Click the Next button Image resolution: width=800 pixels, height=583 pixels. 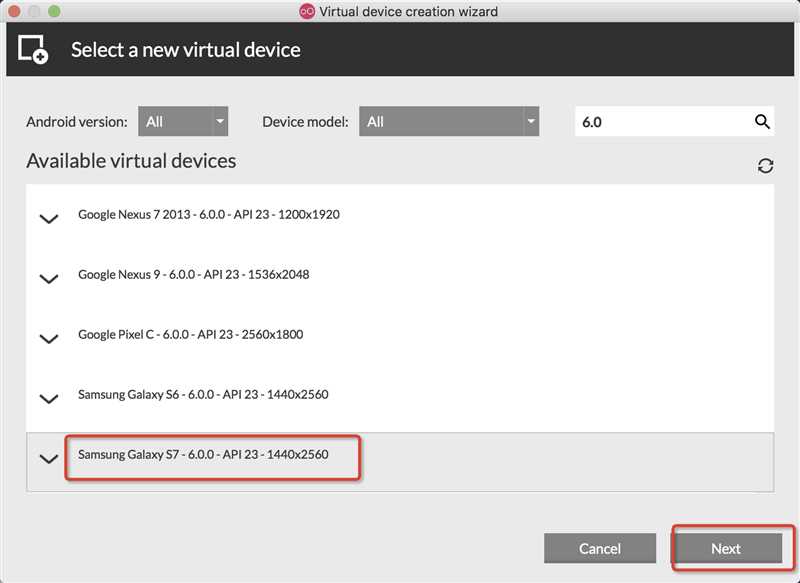point(726,548)
